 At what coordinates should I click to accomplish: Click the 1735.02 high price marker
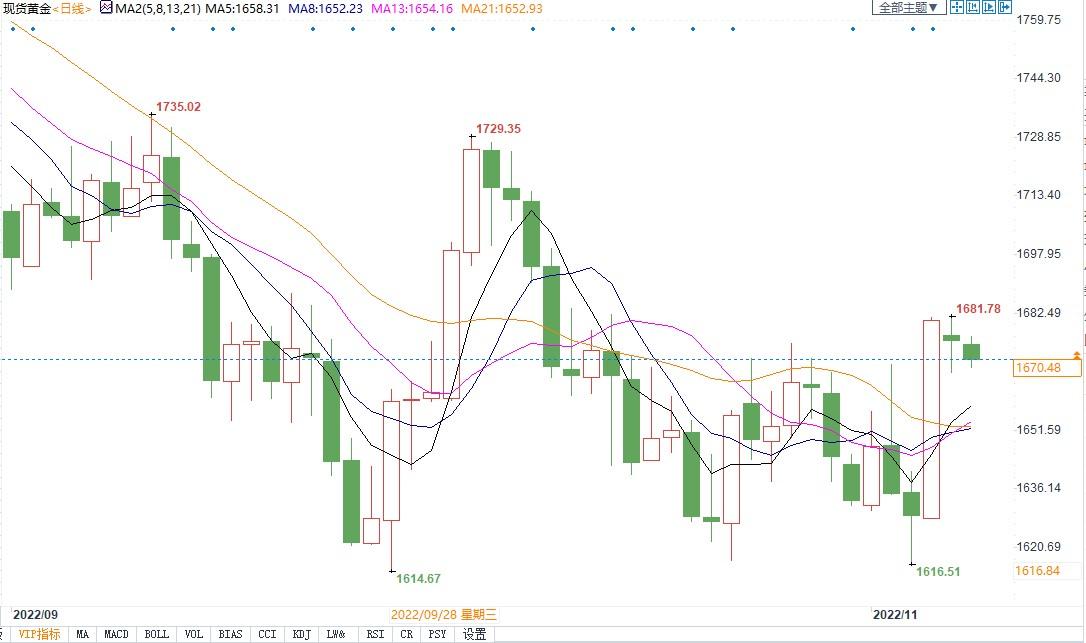point(178,107)
